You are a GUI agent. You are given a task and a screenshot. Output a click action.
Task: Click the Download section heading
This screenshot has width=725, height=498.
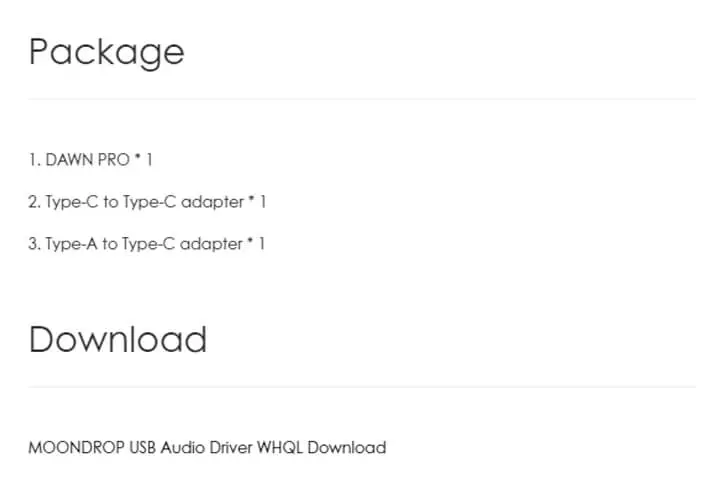point(118,339)
